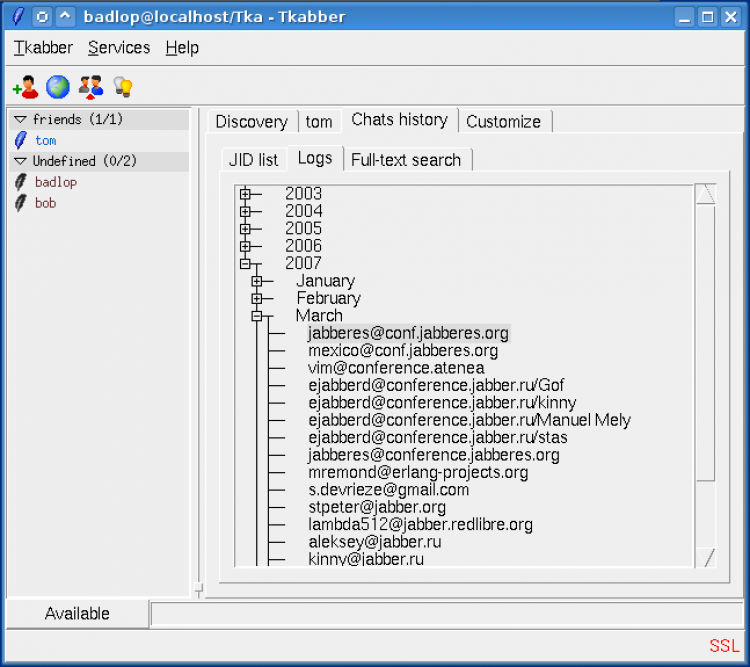Select ejabberd@conference.jabber.ru/Gof log
This screenshot has width=750, height=667.
tap(436, 385)
